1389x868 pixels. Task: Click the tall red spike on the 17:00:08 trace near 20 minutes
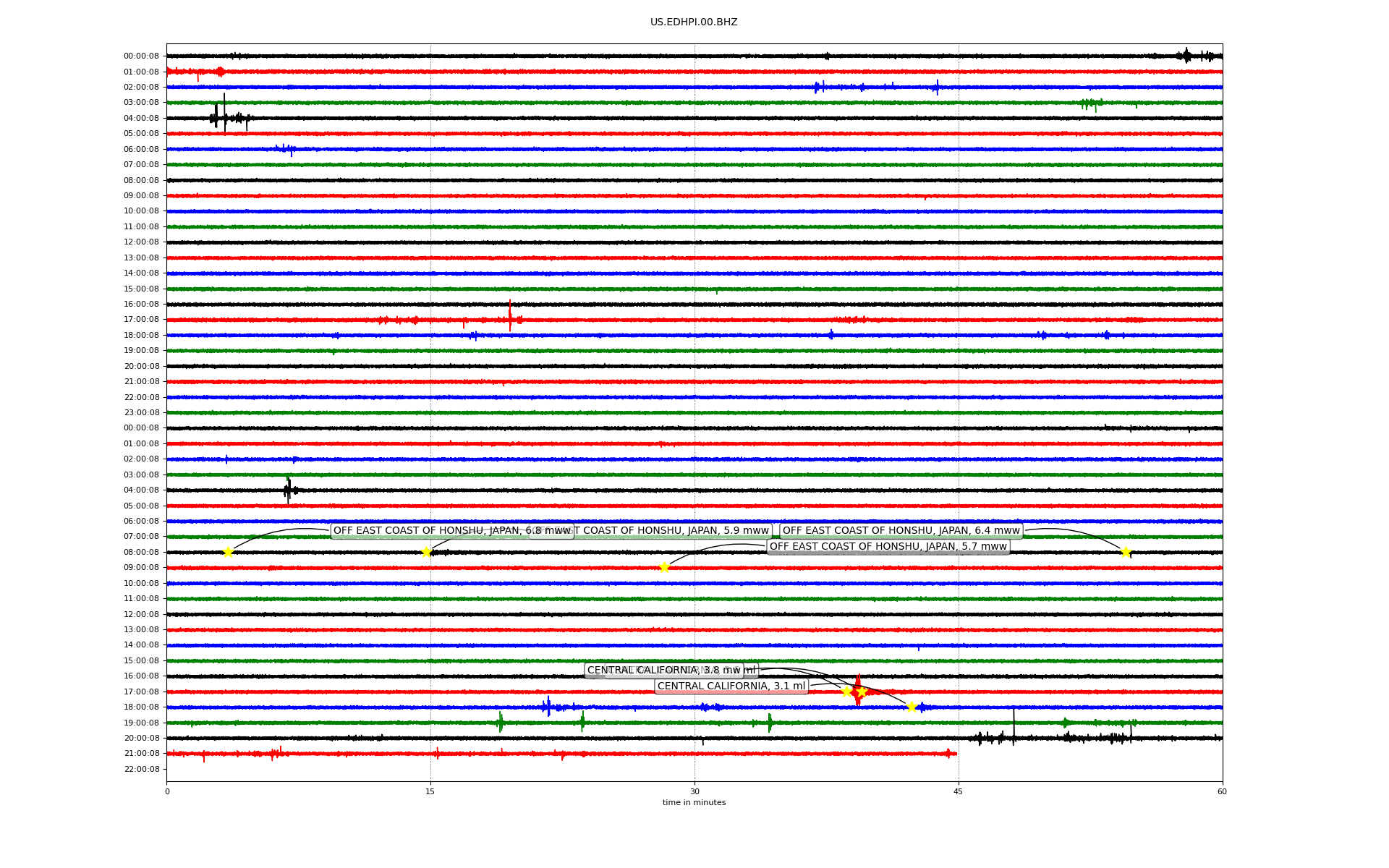point(510,315)
